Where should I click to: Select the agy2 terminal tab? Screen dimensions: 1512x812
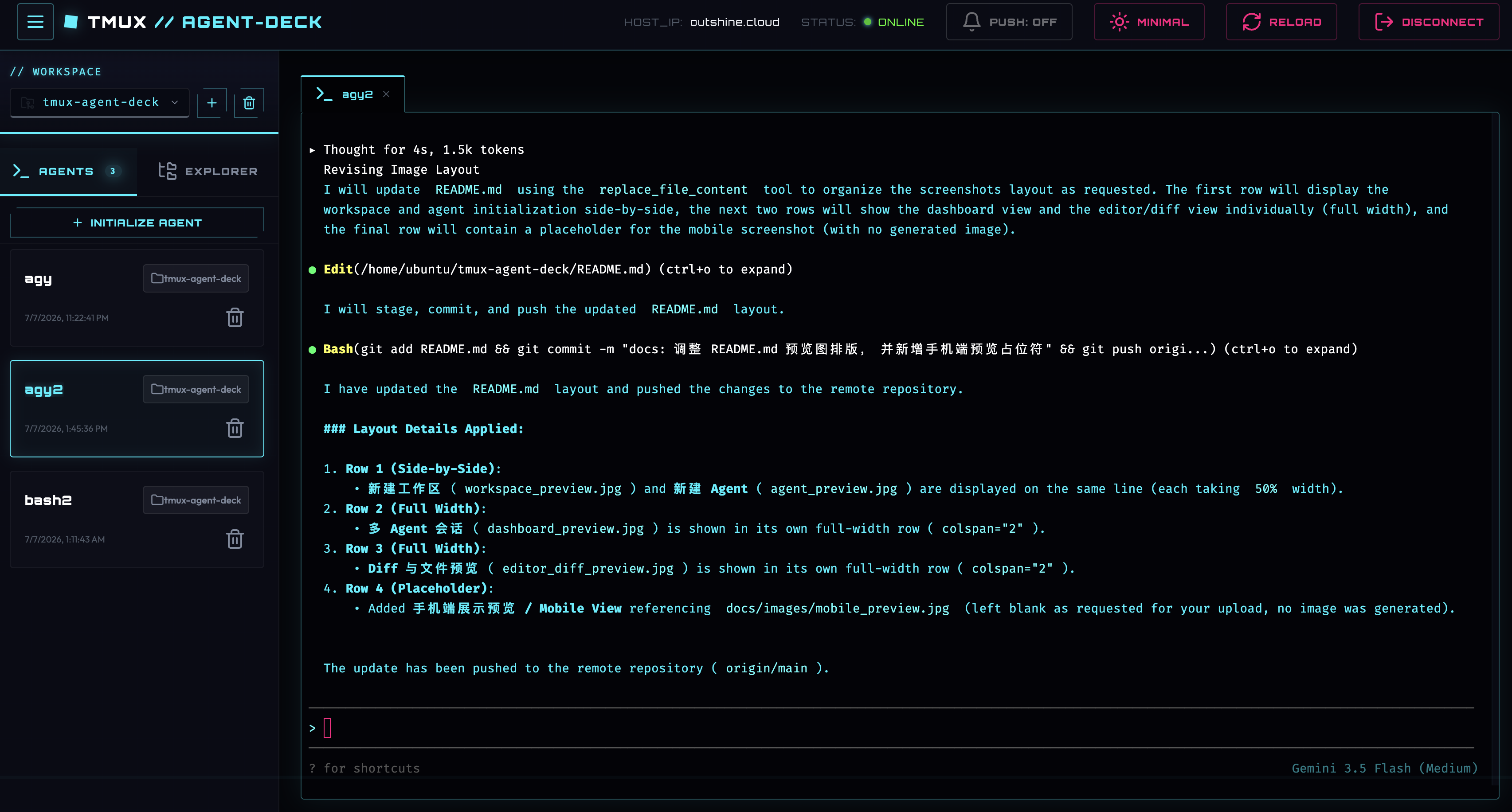[352, 94]
